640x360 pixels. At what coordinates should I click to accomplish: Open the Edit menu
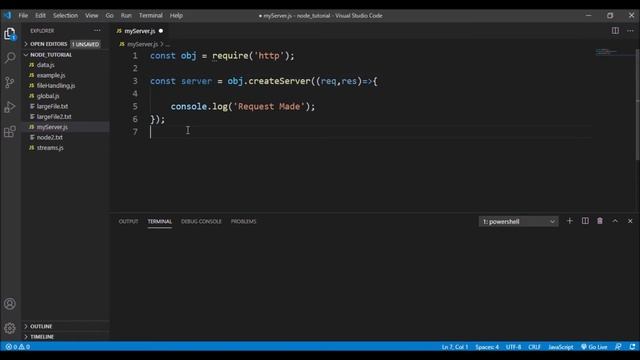(40, 16)
